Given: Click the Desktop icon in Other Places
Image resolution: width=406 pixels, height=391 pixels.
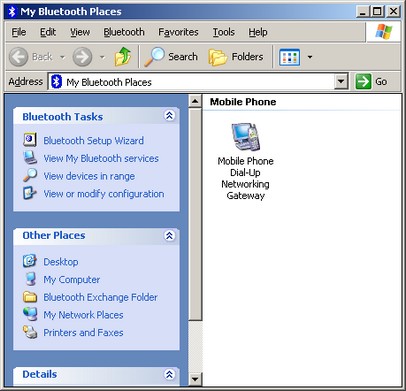Looking at the screenshot, I should 30,261.
